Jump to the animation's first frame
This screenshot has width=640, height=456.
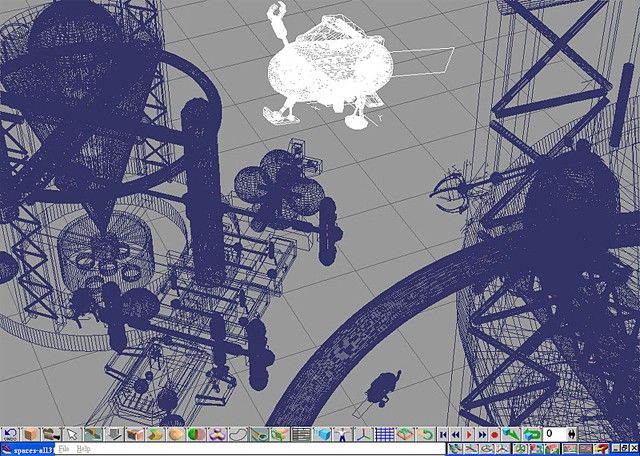click(x=443, y=435)
